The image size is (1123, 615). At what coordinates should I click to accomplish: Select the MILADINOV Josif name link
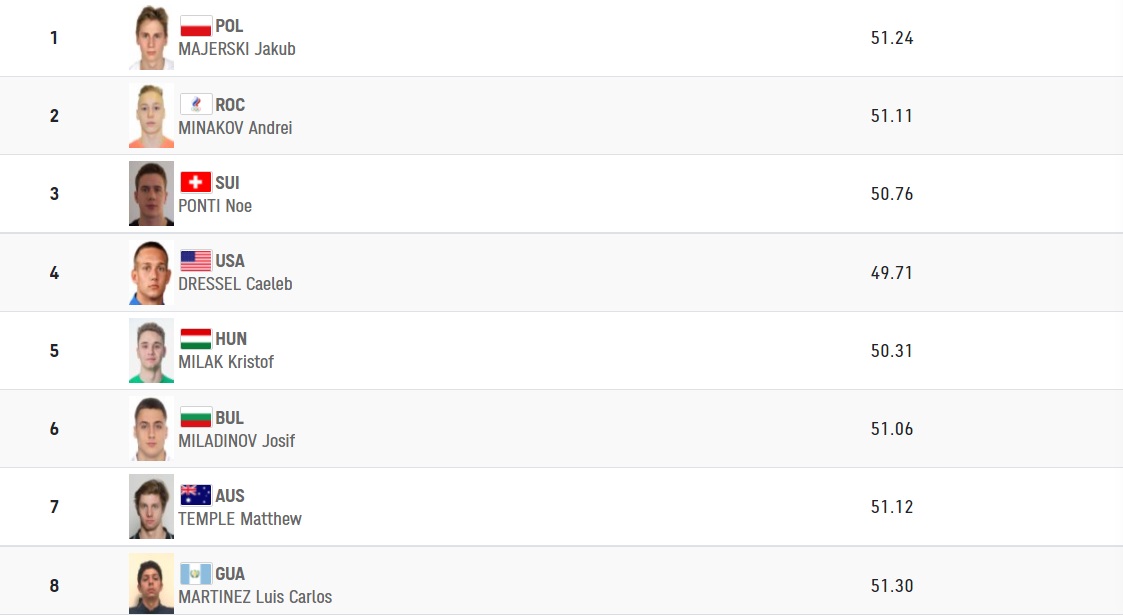tap(236, 441)
